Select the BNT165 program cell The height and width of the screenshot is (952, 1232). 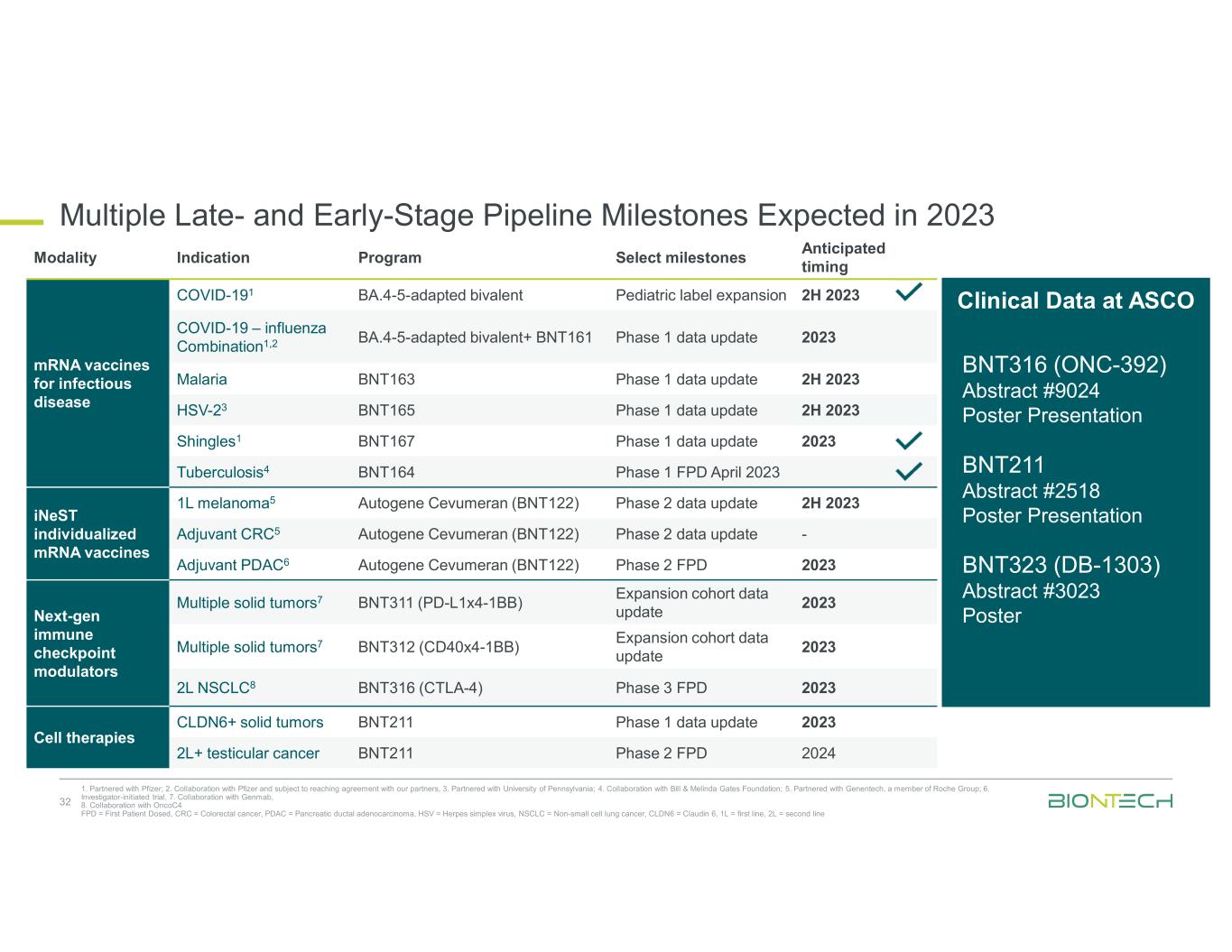[x=386, y=410]
